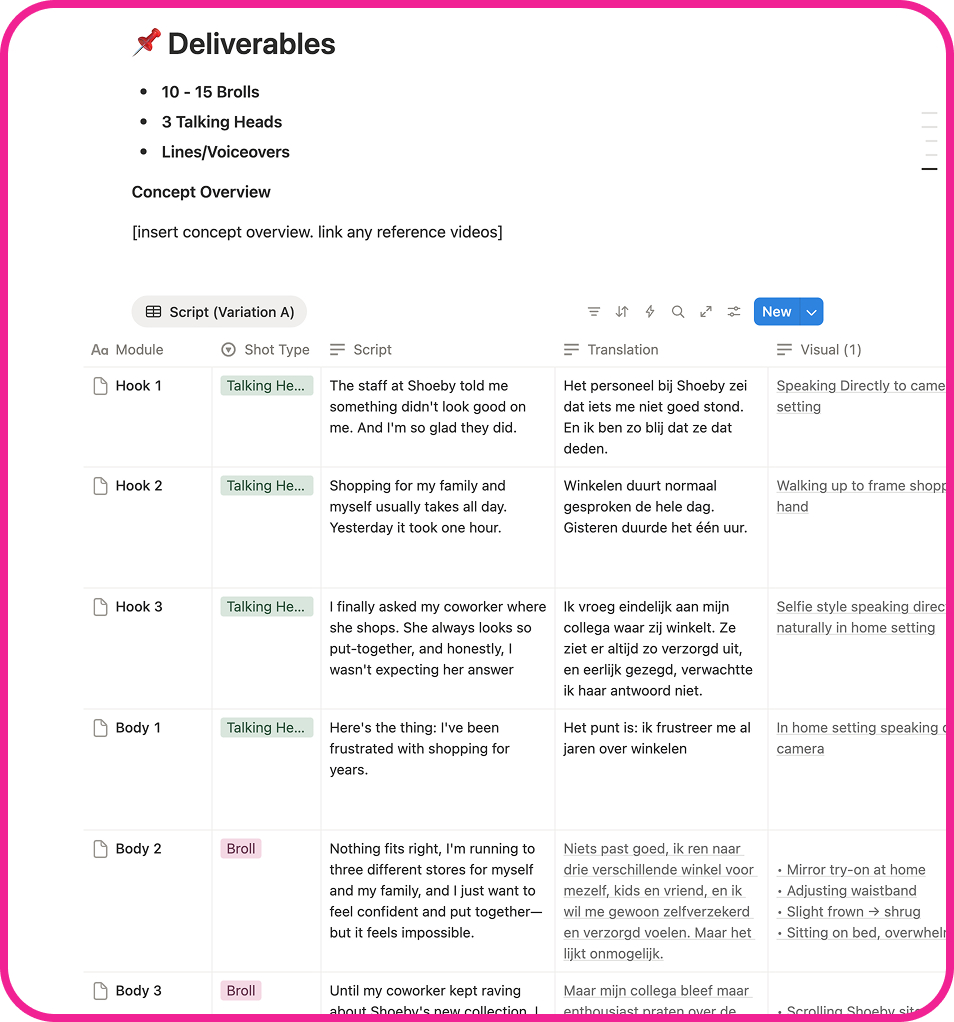Viewport: 954px width, 1022px height.
Task: Click the Hook 1 page icon
Action: click(100, 386)
